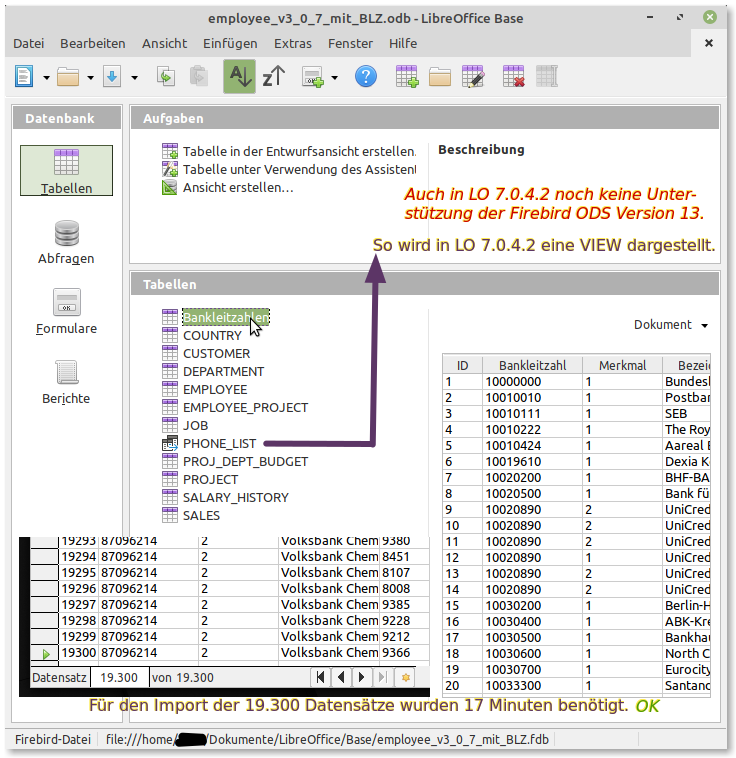736x758 pixels.
Task: Click the Save toolbar icon
Action: point(112,77)
